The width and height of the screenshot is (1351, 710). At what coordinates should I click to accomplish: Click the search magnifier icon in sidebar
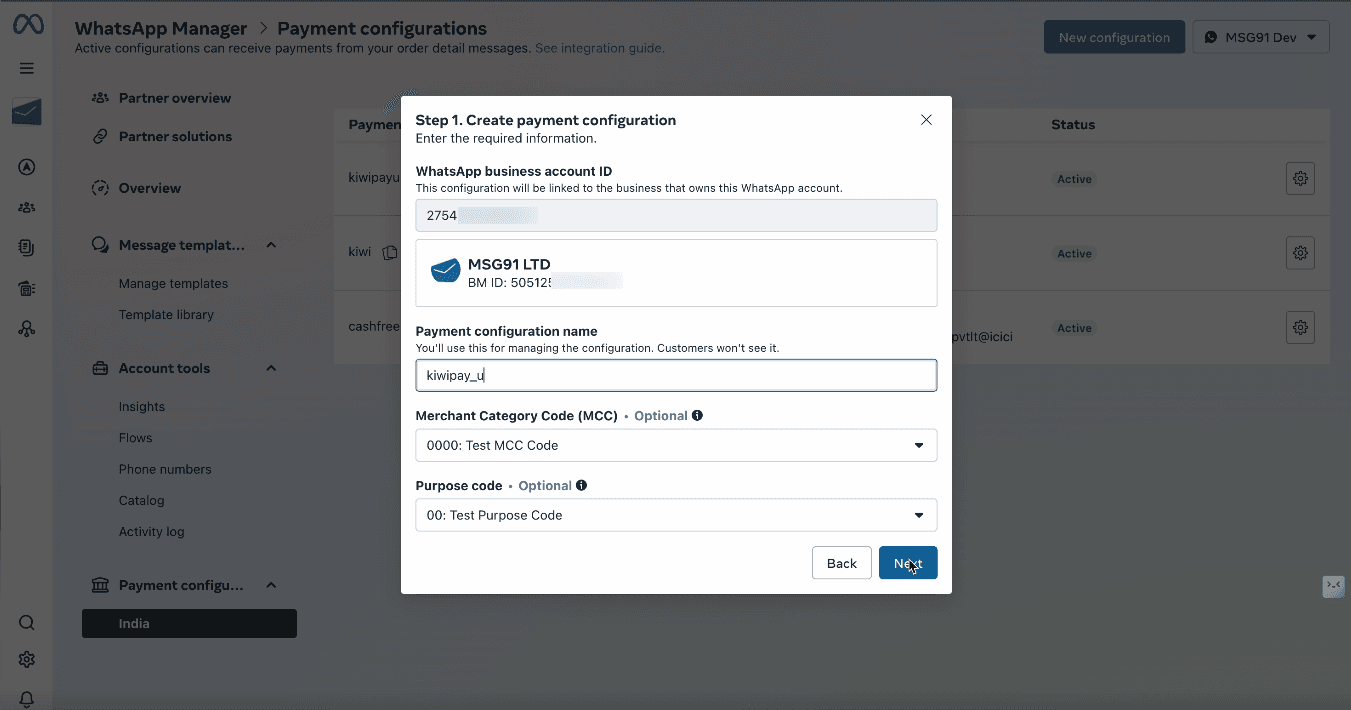[x=27, y=623]
